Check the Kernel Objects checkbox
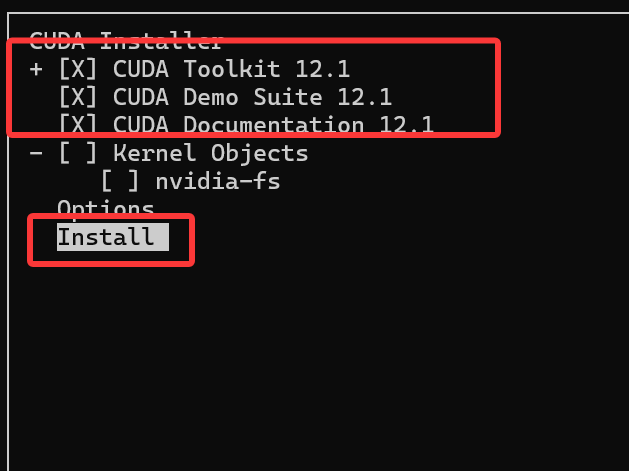This screenshot has width=629, height=471. 78,153
